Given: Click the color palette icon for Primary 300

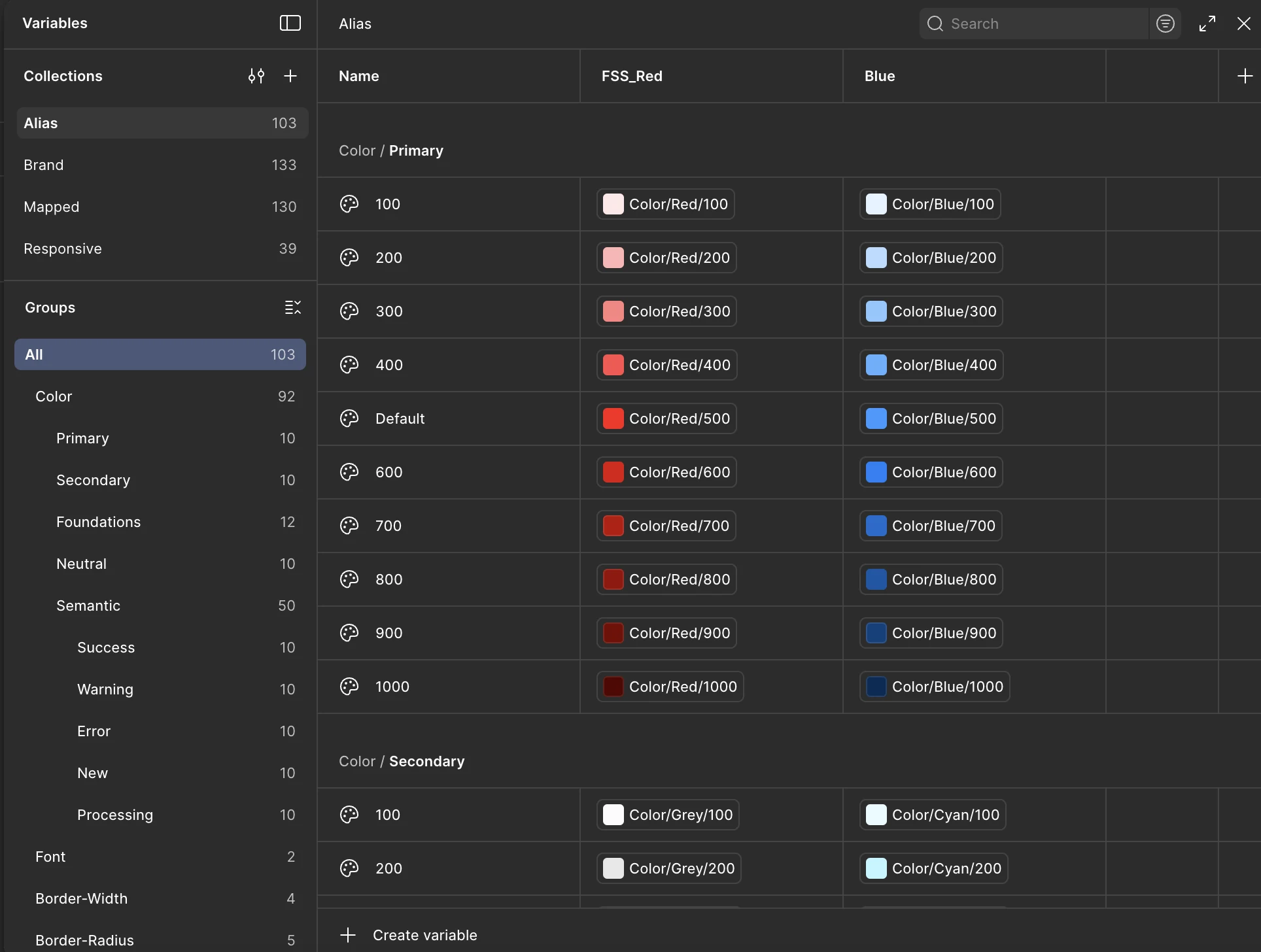Looking at the screenshot, I should click(x=349, y=311).
